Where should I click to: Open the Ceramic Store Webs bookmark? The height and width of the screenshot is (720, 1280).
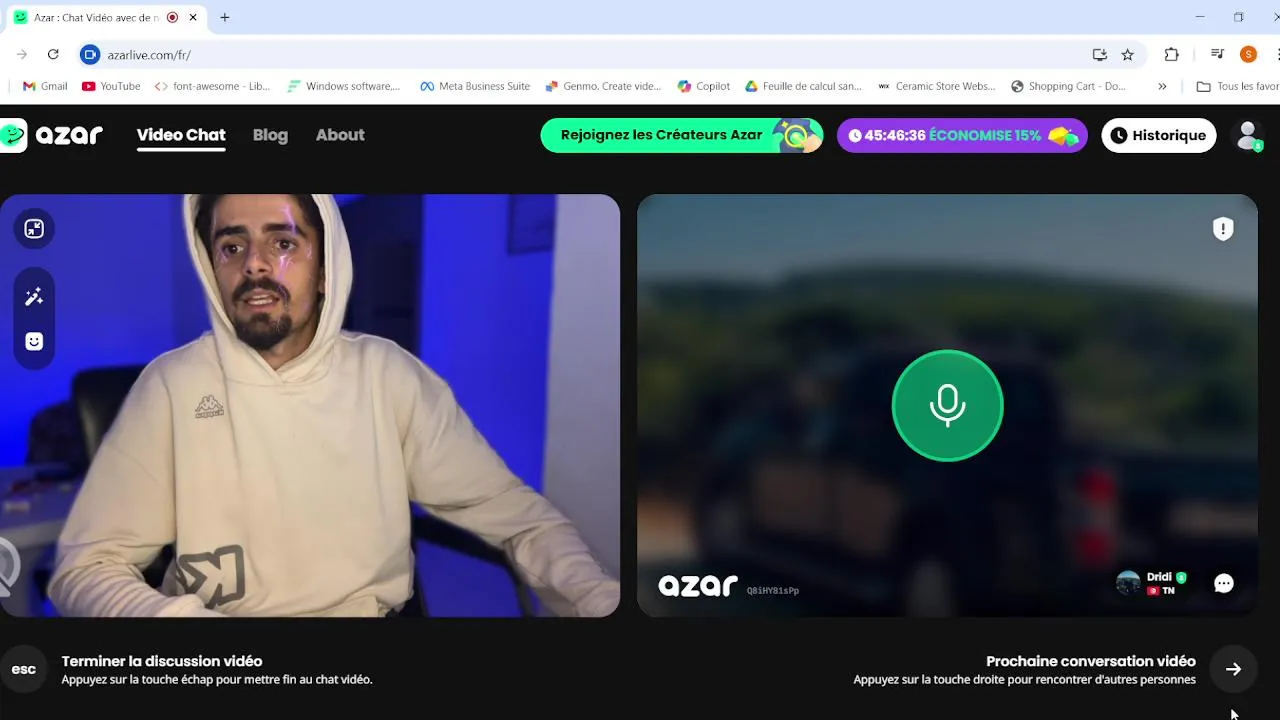point(936,86)
